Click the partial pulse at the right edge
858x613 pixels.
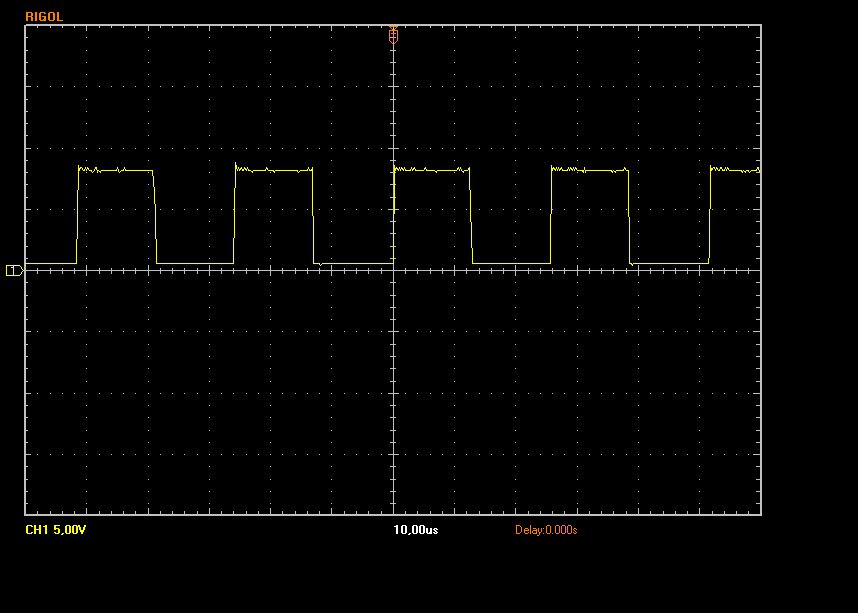[x=735, y=171]
